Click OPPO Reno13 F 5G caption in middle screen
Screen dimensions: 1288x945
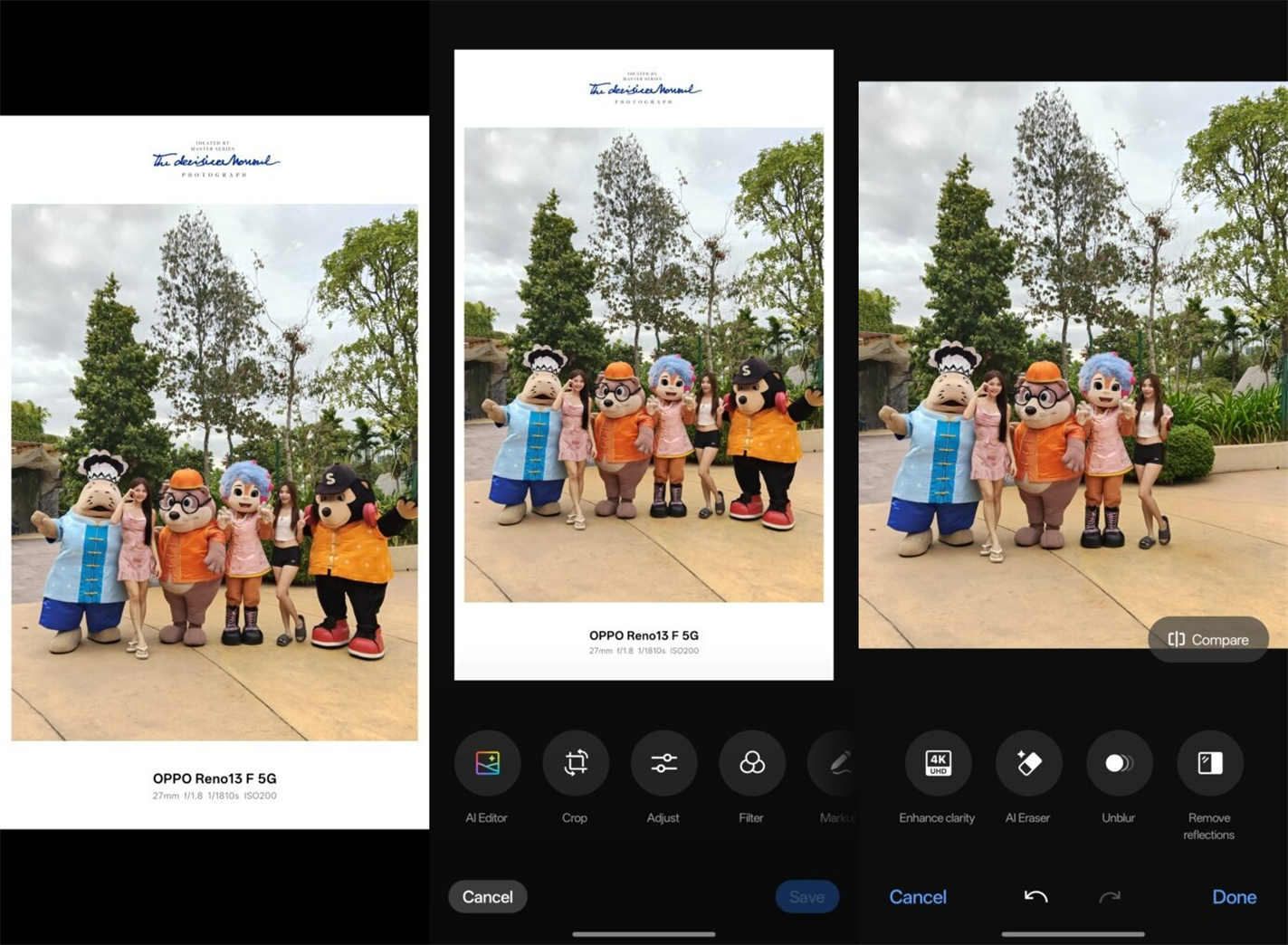644,635
